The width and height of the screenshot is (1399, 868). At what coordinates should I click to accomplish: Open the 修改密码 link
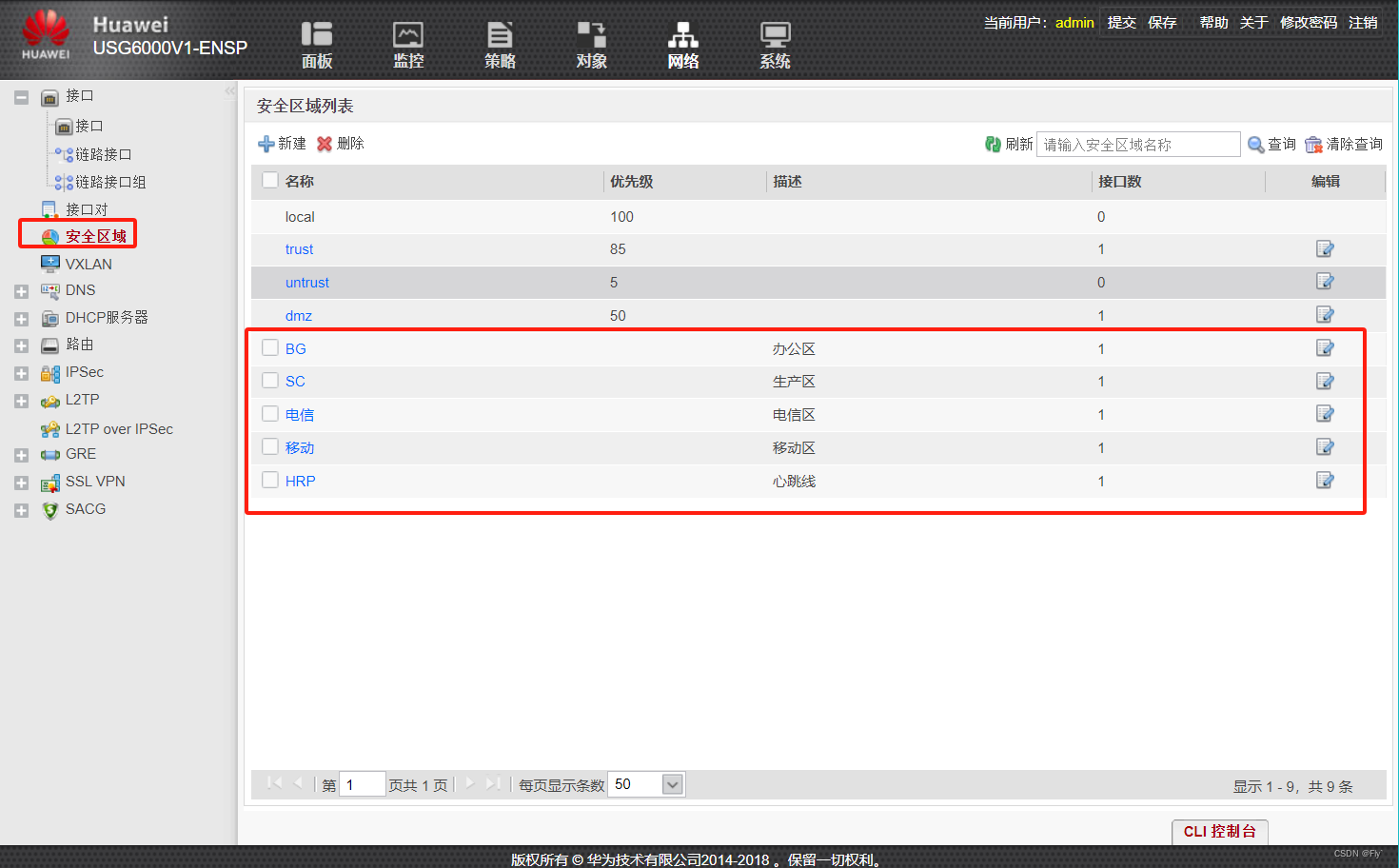coord(1309,22)
